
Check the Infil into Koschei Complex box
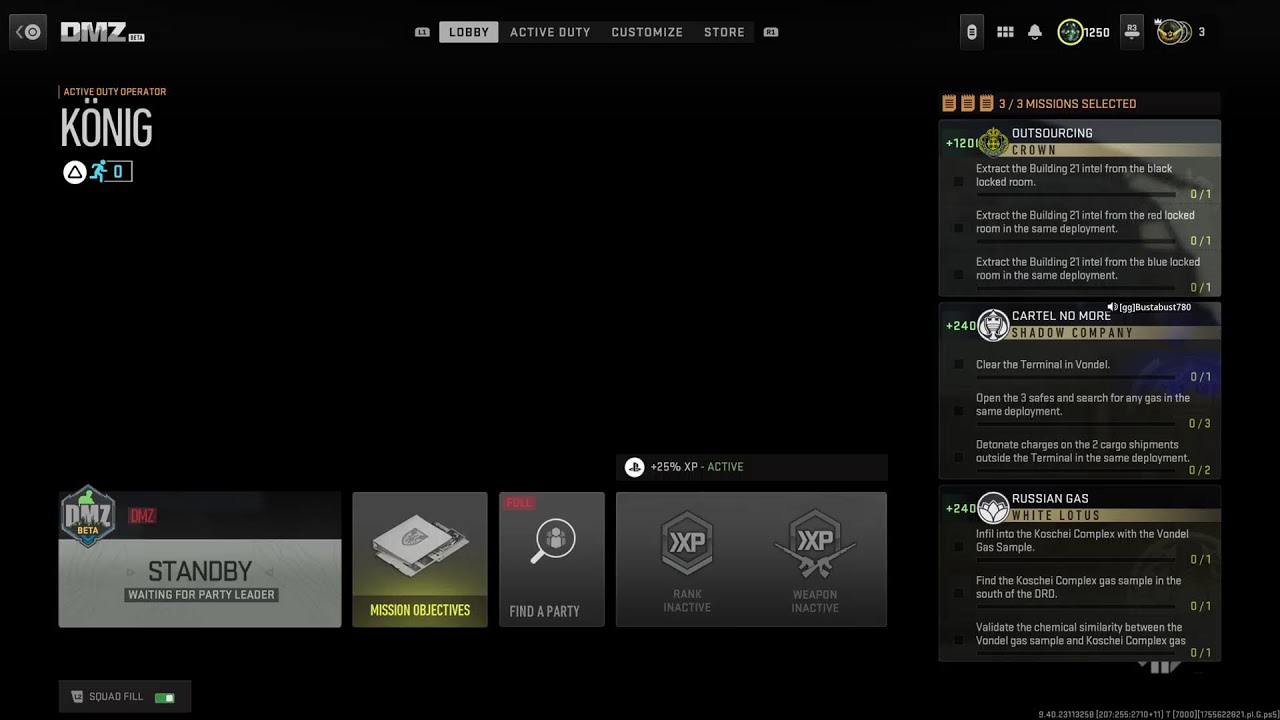(958, 547)
